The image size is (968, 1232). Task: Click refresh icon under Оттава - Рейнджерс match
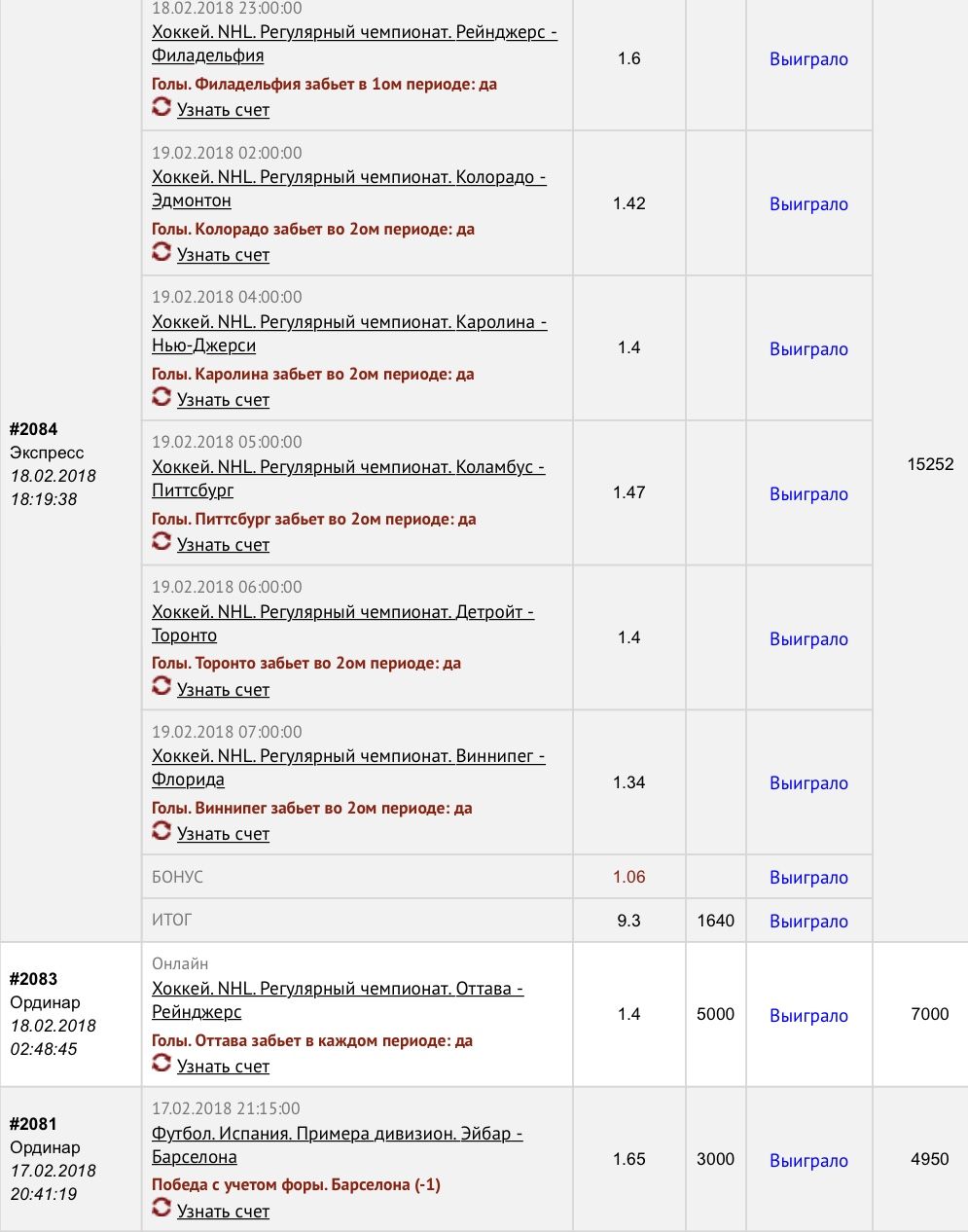coord(161,1064)
